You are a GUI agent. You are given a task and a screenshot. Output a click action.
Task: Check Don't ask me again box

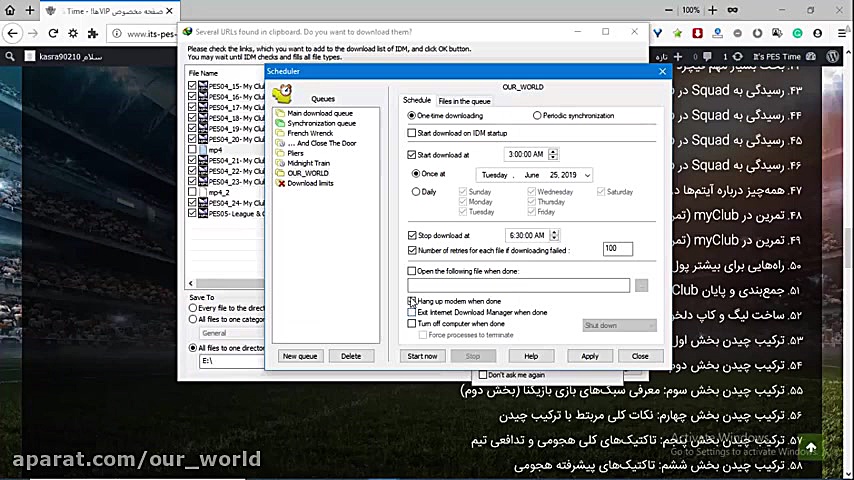483,375
